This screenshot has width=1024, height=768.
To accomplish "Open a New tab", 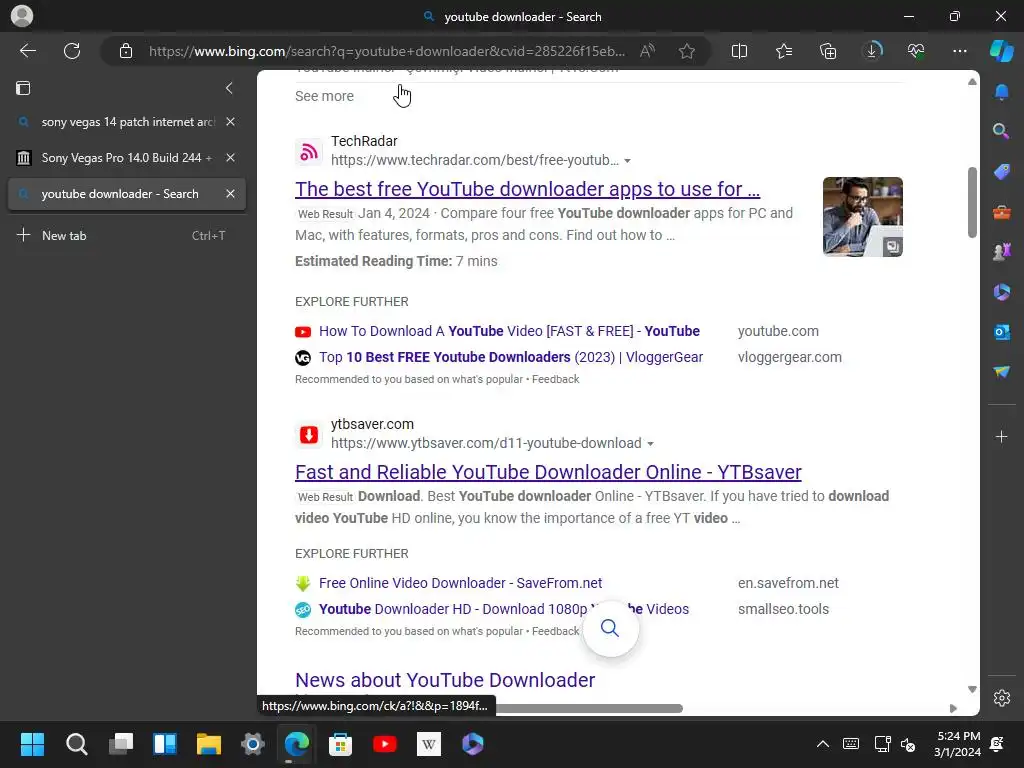I will 127,236.
